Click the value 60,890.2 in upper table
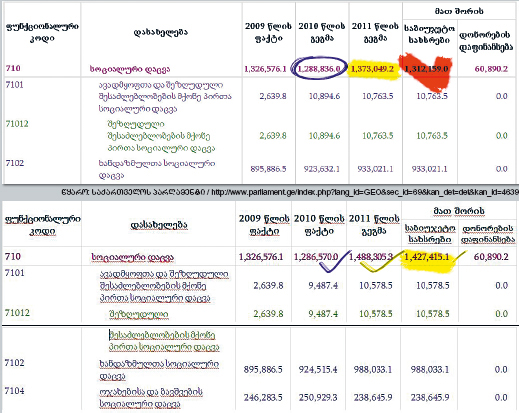The image size is (519, 413). pyautogui.click(x=491, y=69)
